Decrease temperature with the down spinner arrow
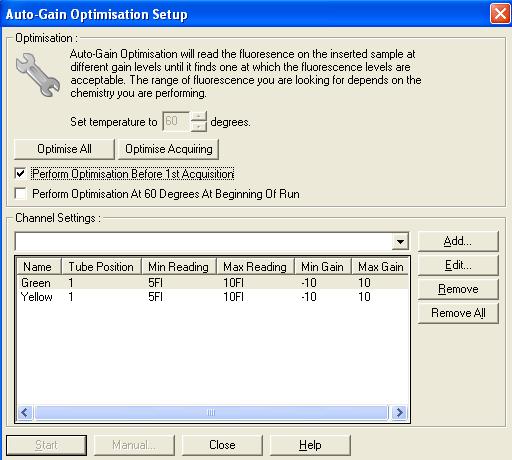This screenshot has height=460, width=512. (199, 126)
